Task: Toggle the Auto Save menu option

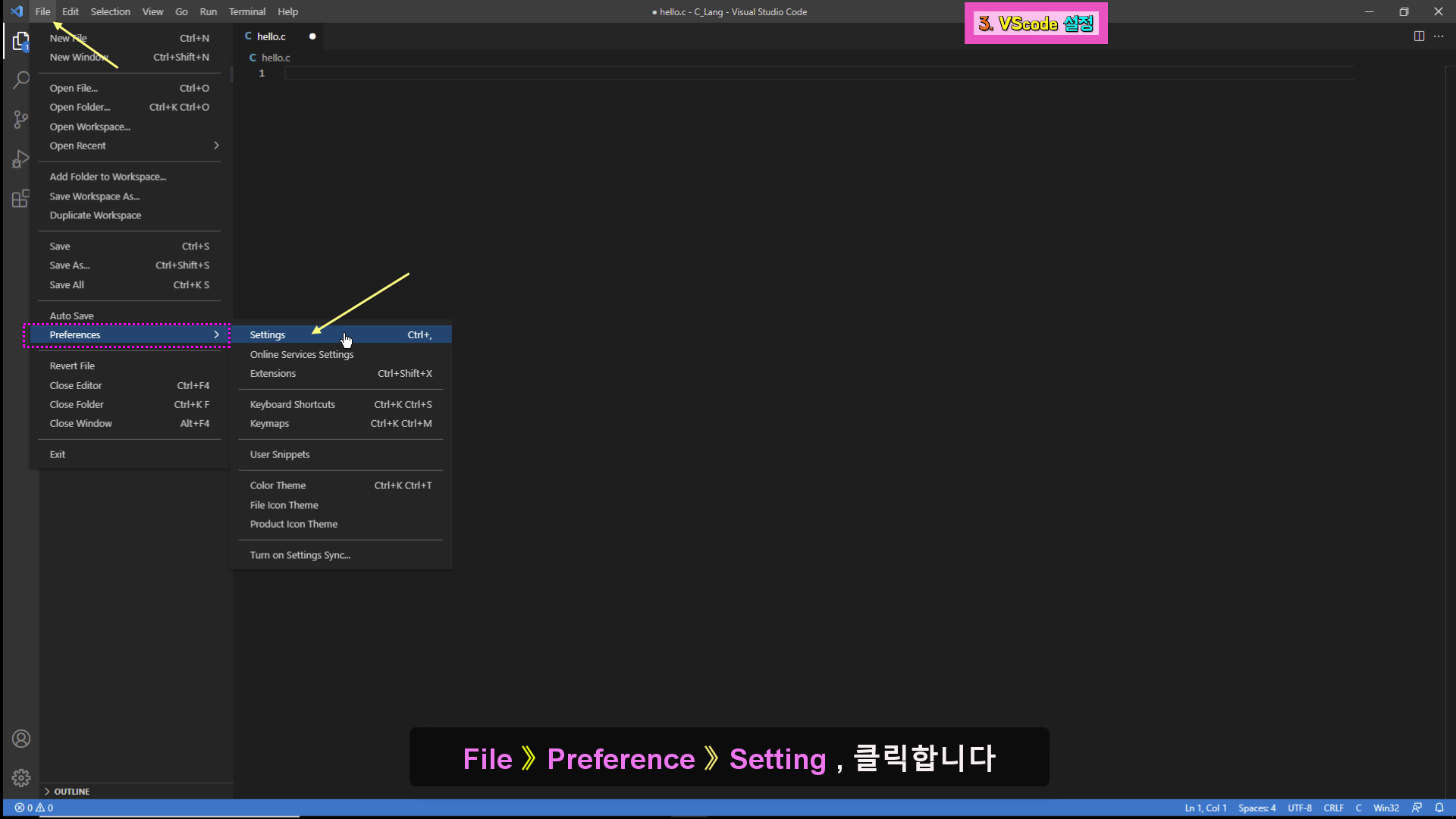Action: click(72, 315)
